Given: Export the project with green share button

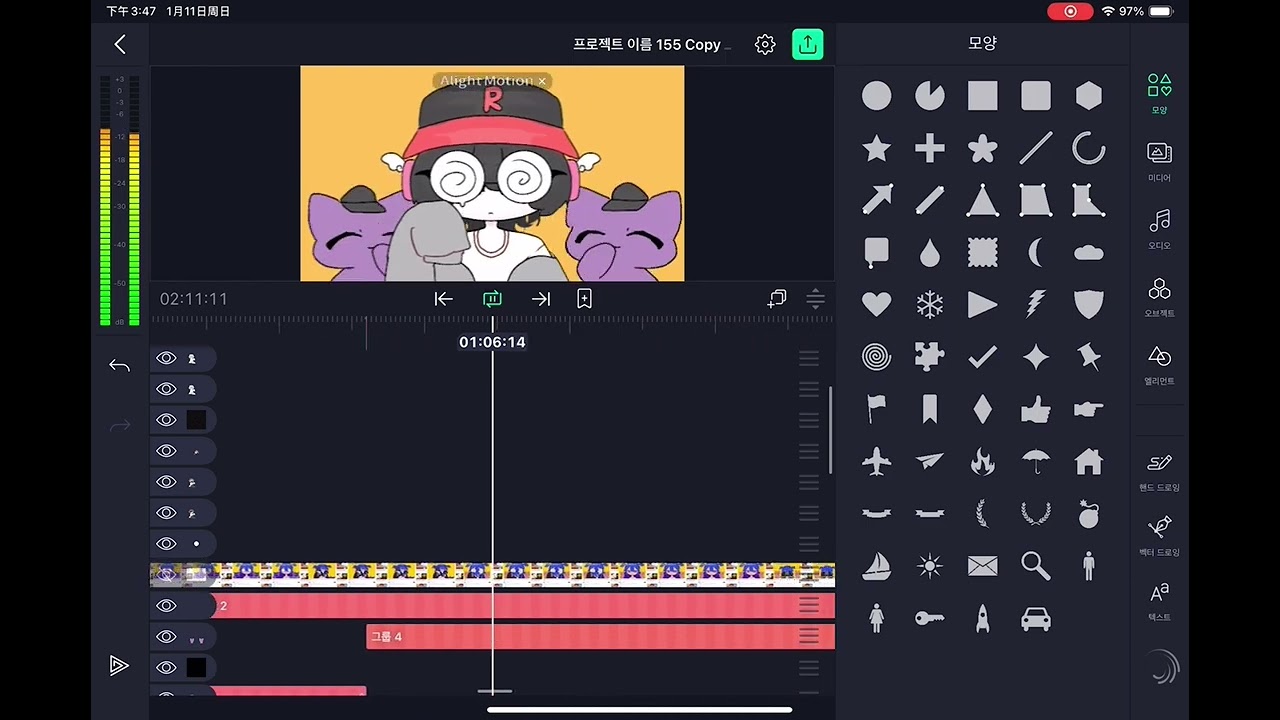Looking at the screenshot, I should [807, 44].
